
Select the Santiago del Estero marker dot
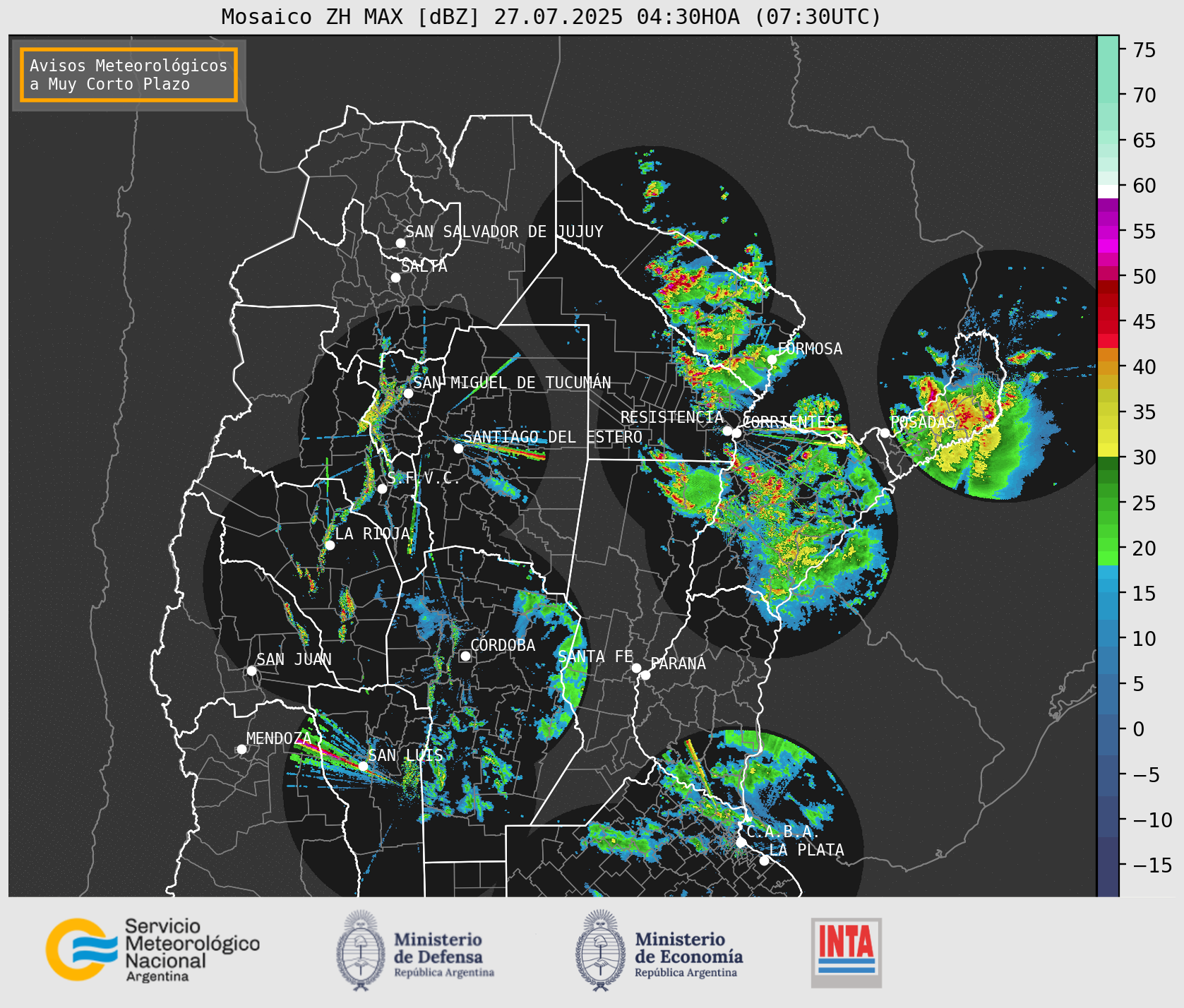(x=458, y=448)
